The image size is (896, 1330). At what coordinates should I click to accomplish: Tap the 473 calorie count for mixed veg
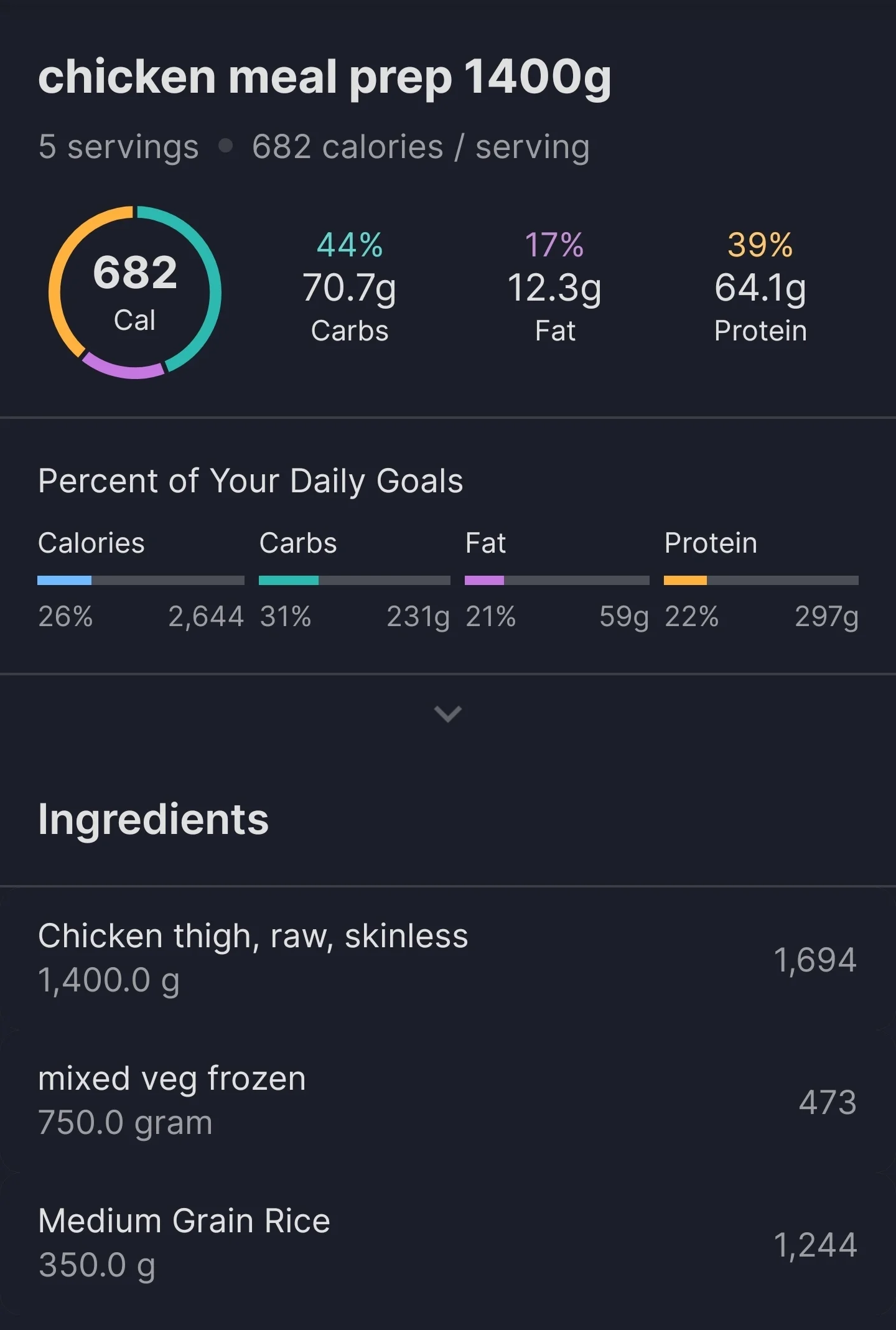tap(828, 1102)
